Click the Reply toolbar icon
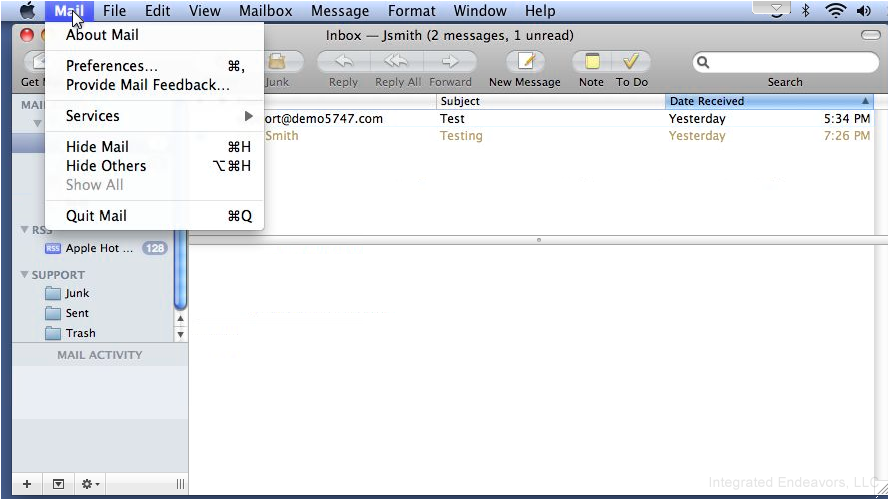 tap(343, 61)
